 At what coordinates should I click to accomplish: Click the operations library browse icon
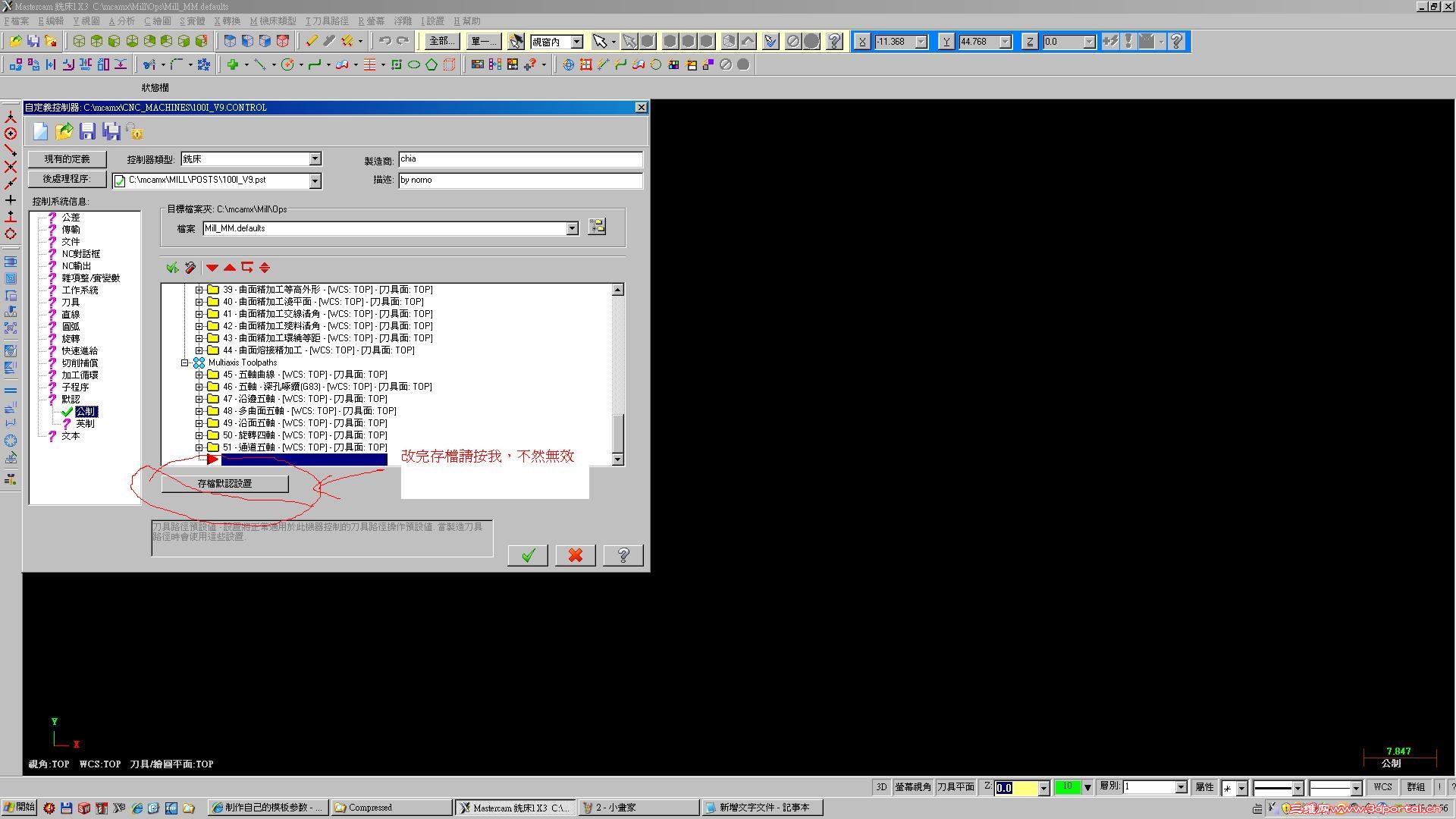598,227
